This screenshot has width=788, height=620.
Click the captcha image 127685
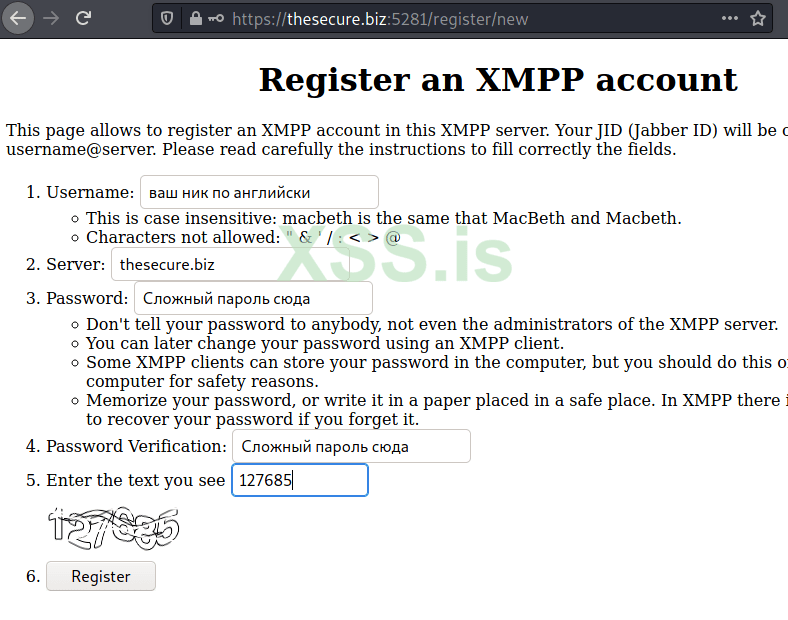click(114, 528)
